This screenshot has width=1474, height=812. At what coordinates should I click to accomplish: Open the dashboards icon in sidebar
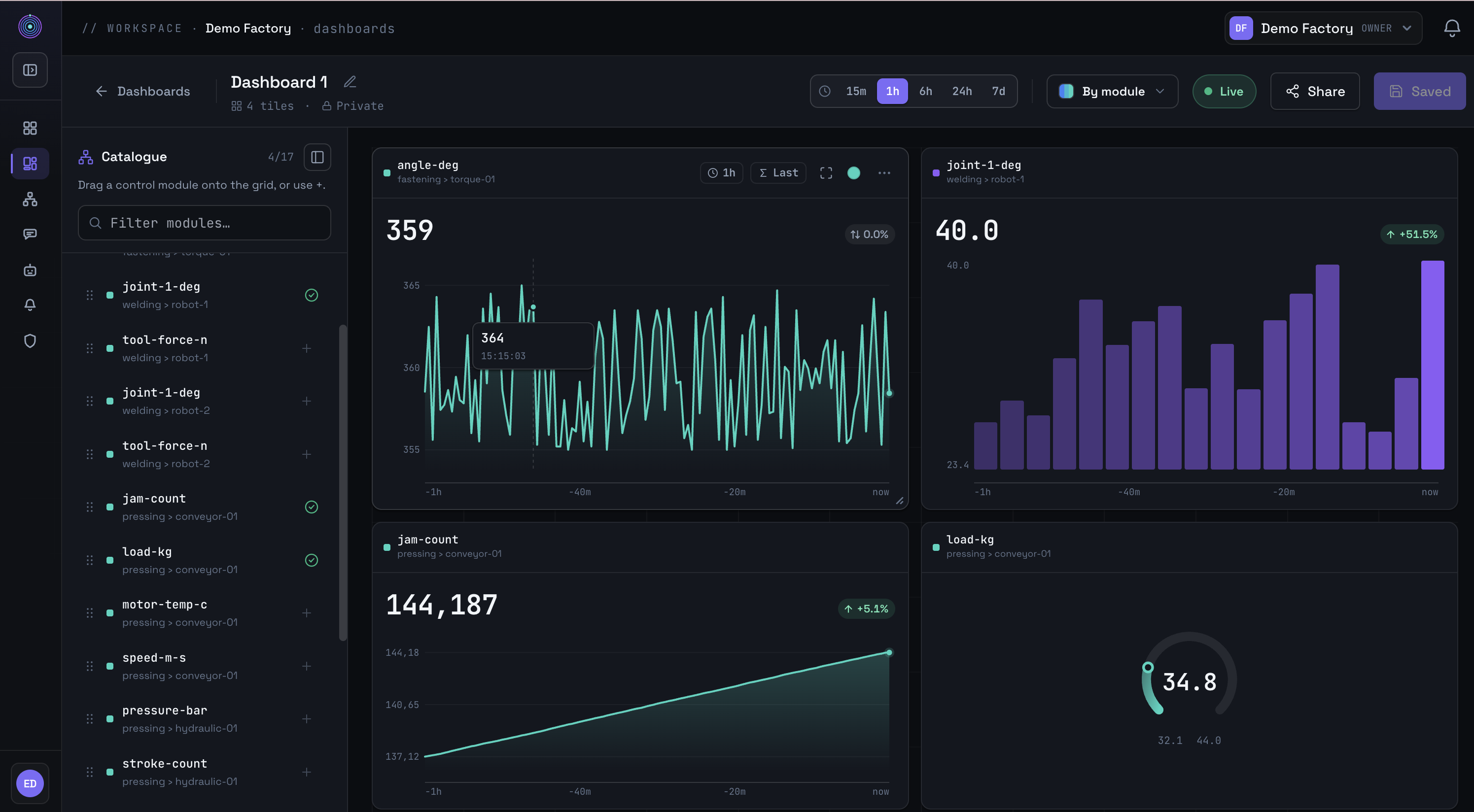(30, 164)
